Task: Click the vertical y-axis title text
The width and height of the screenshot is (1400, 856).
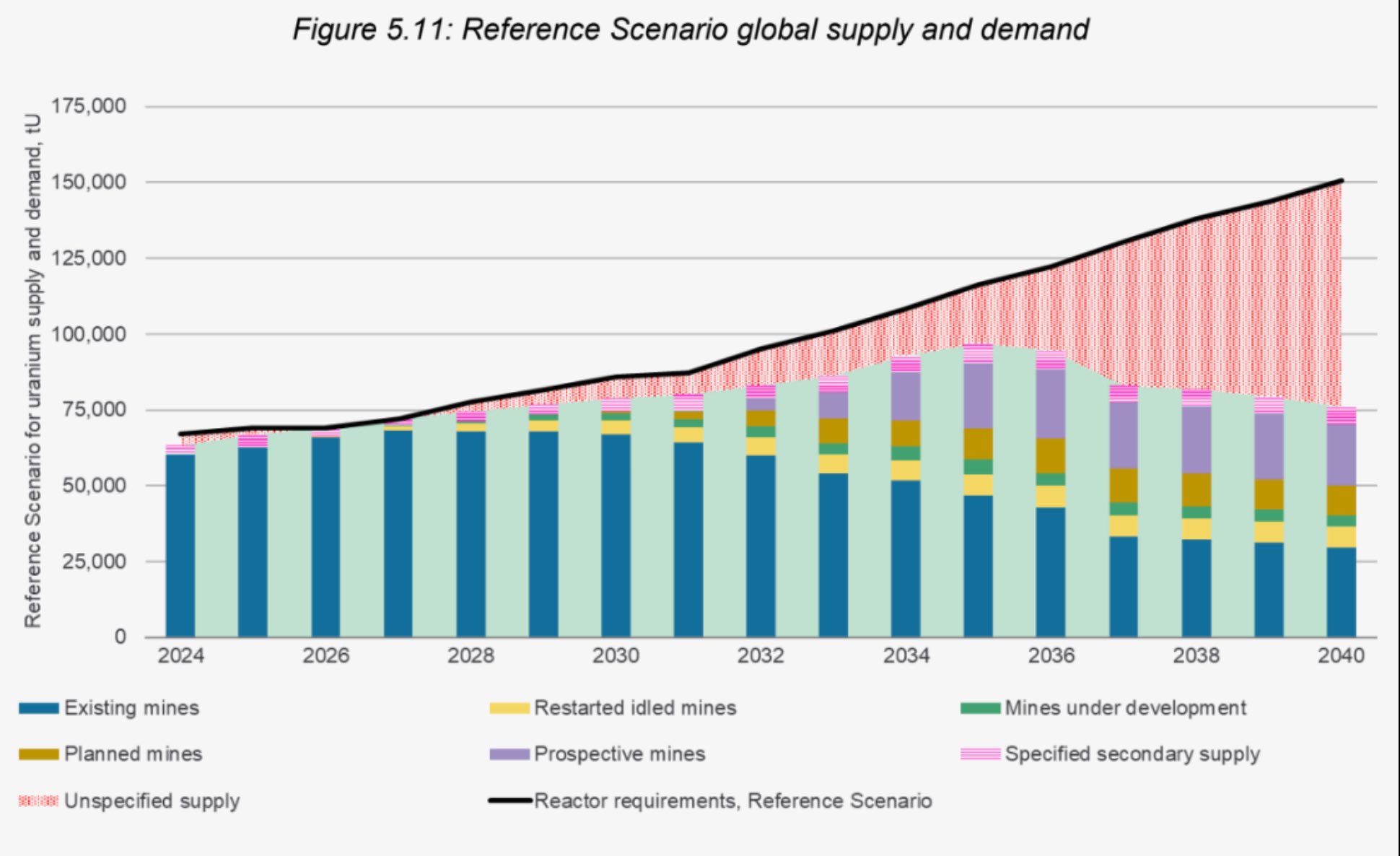Action: tap(32, 370)
